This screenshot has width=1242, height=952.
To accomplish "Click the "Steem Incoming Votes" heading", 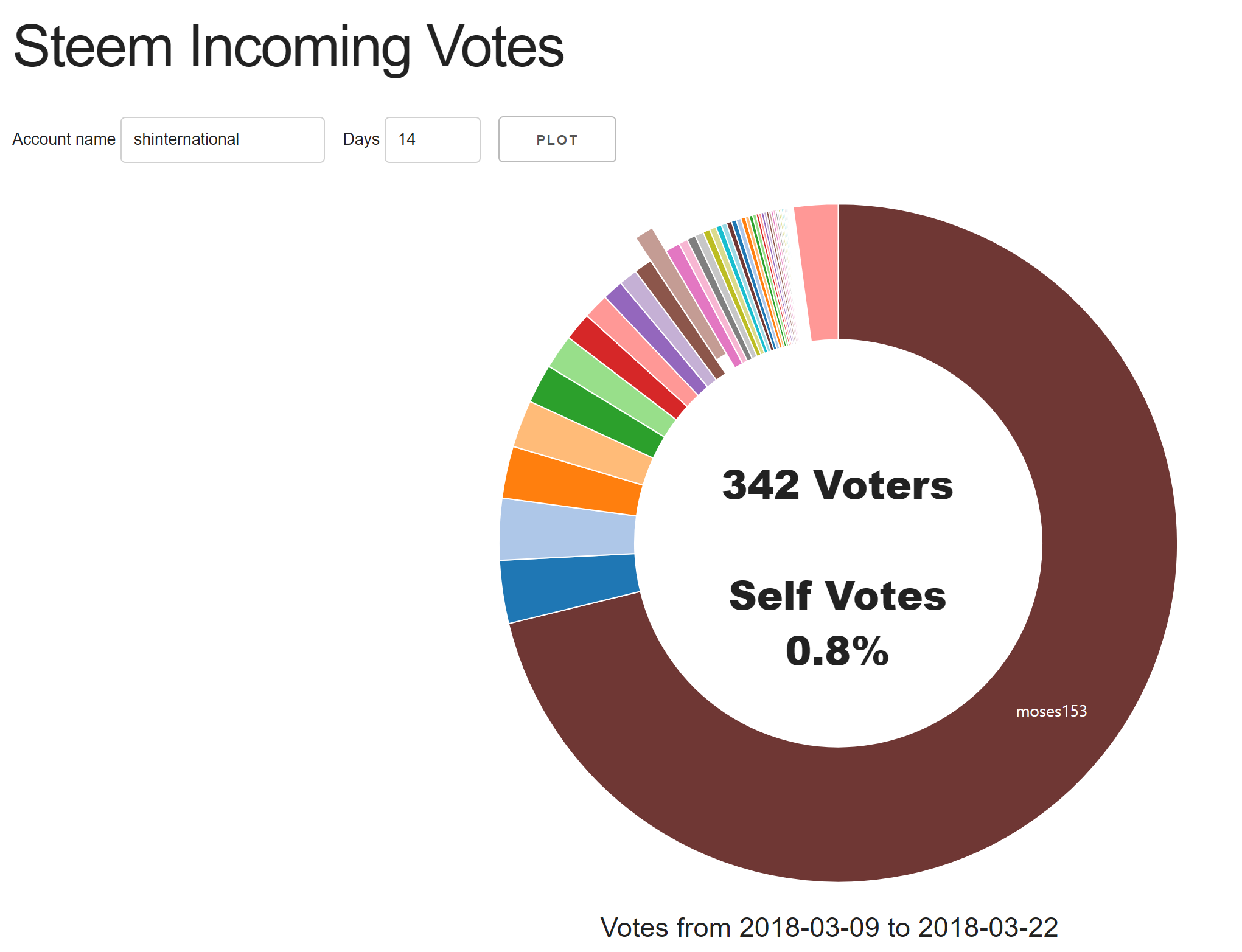I will 288,47.
